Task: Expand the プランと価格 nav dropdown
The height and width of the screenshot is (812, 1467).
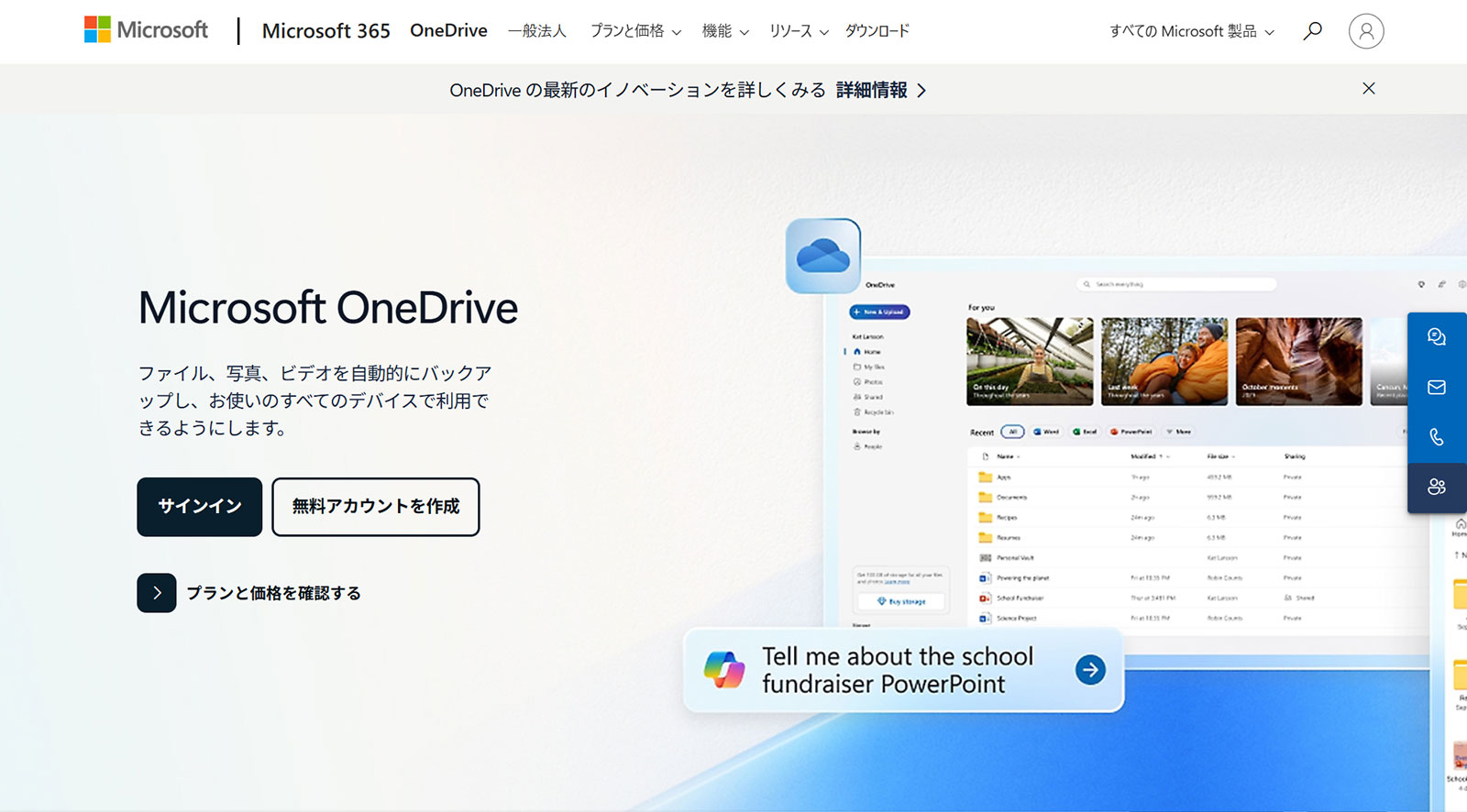Action: (635, 31)
